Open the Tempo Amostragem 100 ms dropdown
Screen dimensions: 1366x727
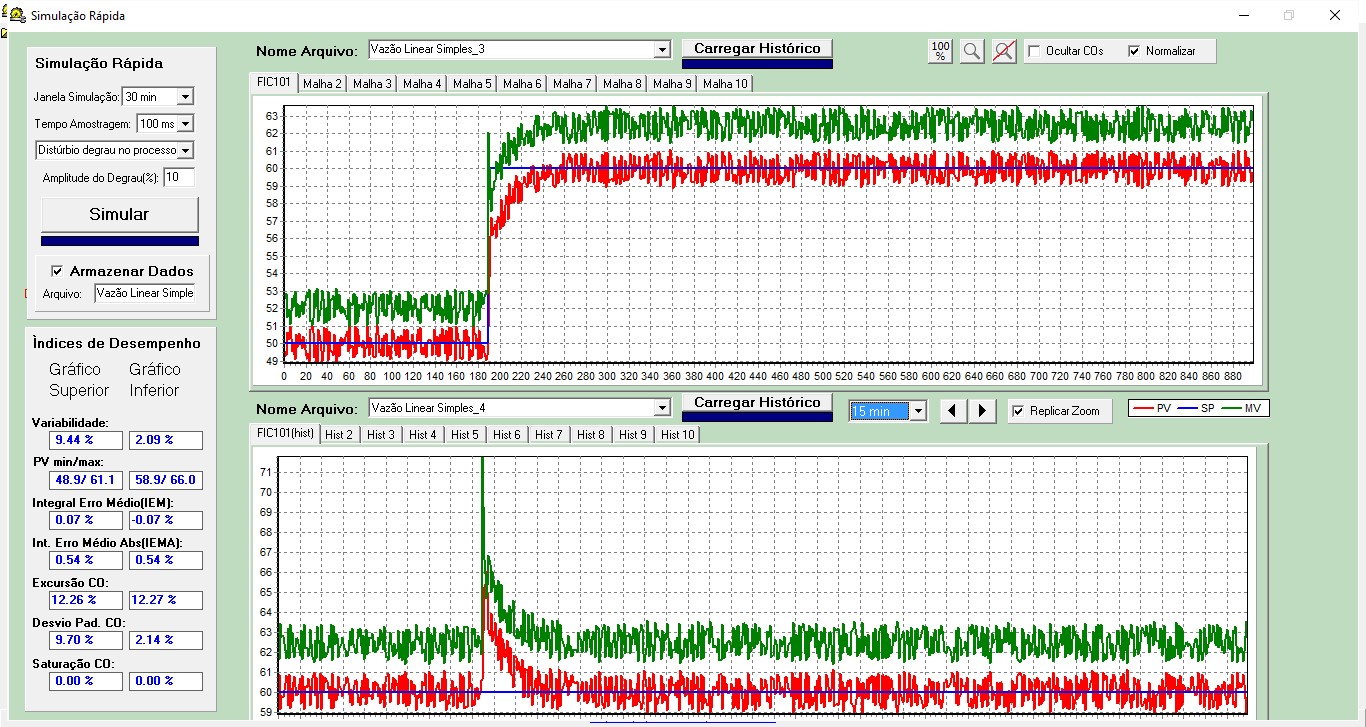pos(185,124)
